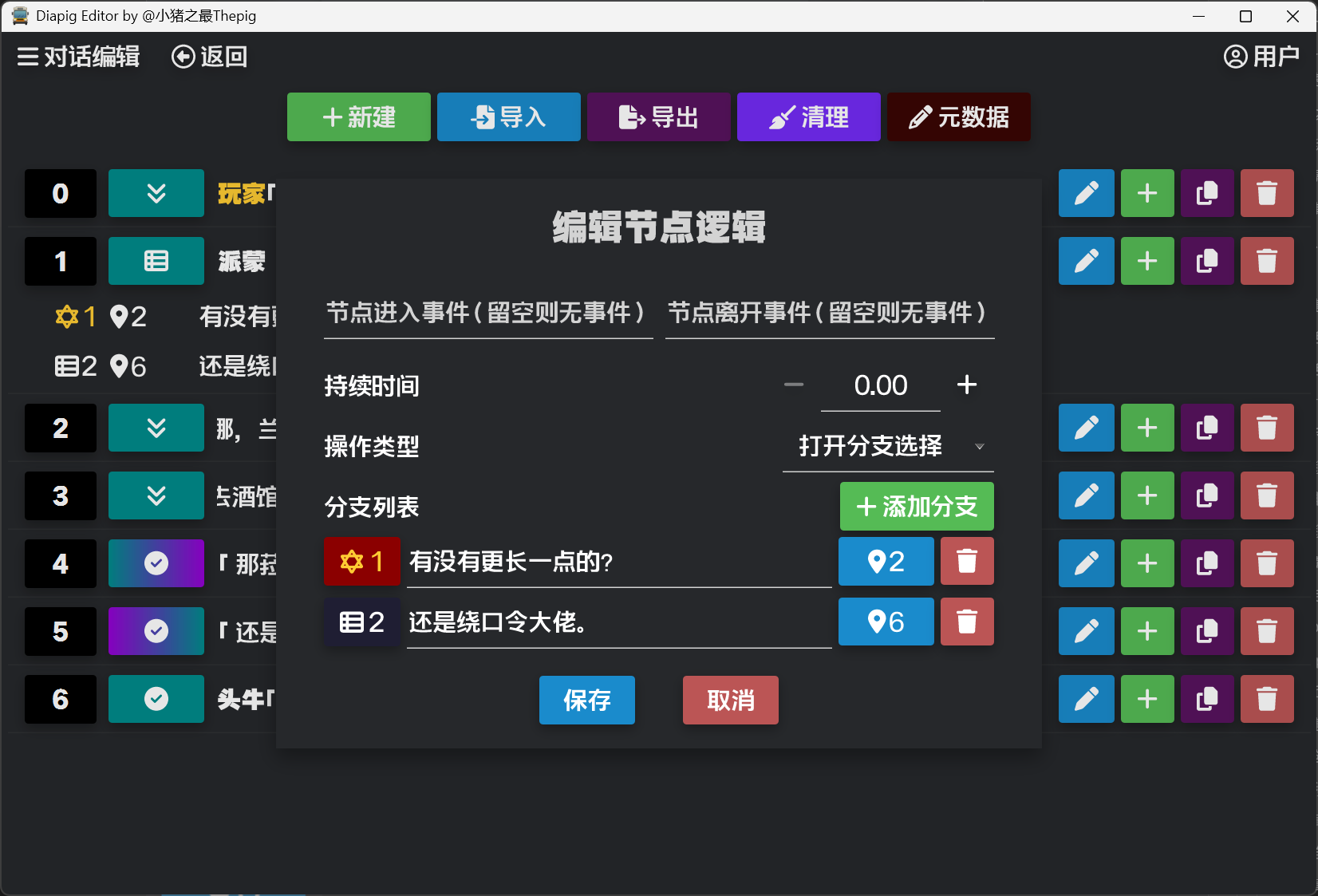Image resolution: width=1318 pixels, height=896 pixels.
Task: Click the pencil edit icon for node 0
Action: [1086, 193]
